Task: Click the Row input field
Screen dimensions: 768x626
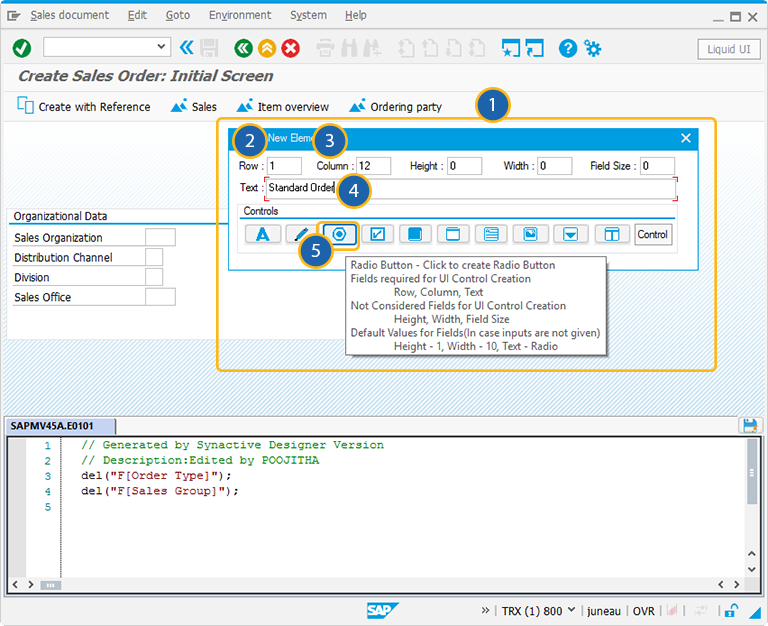Action: tap(284, 166)
